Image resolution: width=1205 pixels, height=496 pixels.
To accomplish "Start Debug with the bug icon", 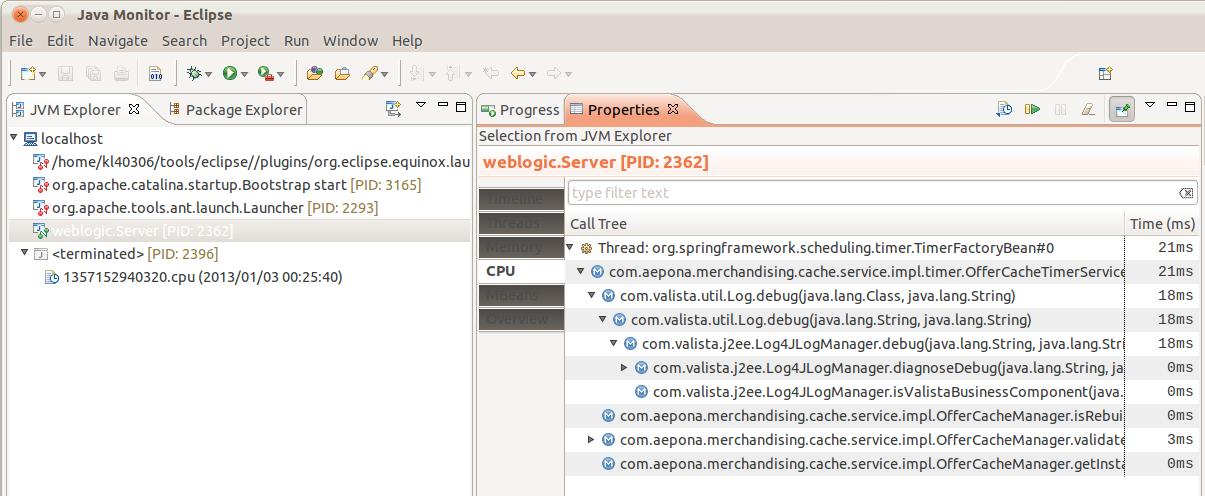I will [x=194, y=73].
